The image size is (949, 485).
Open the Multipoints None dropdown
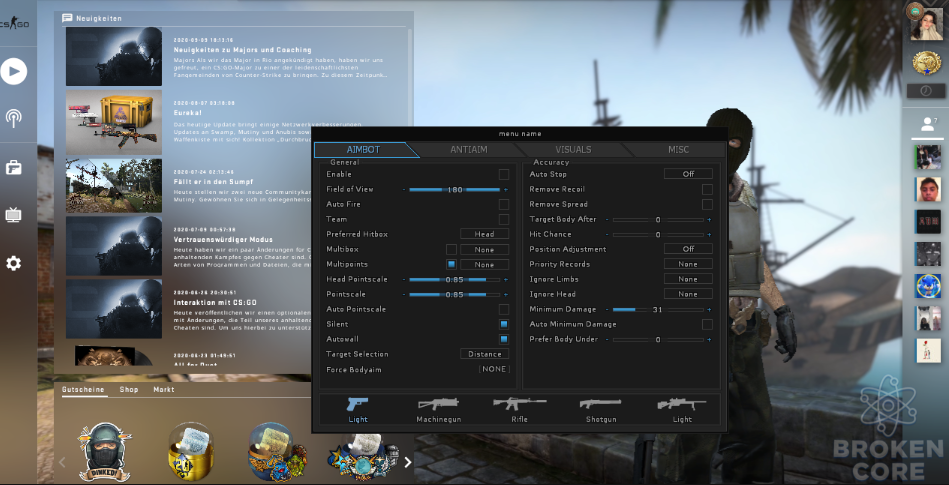(x=484, y=265)
